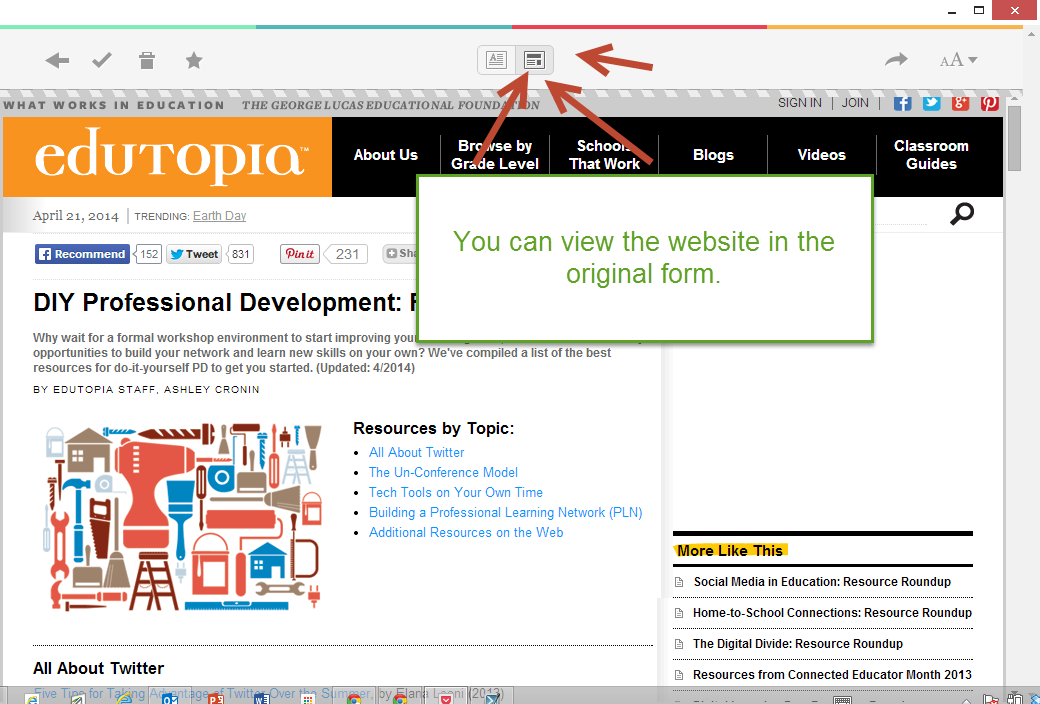
Task: Click the More Like This heading
Action: [x=730, y=551]
